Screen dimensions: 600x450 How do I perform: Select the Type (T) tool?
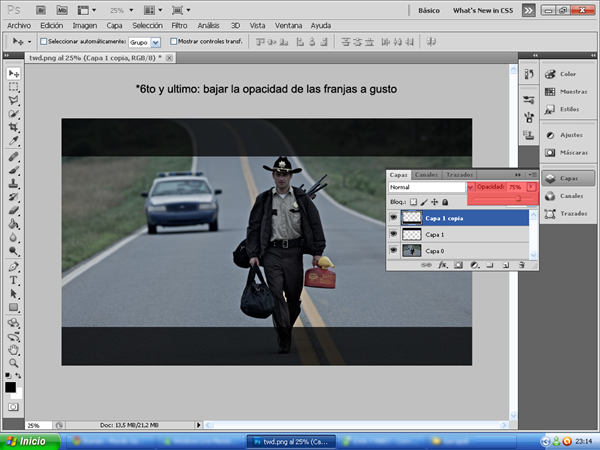point(14,281)
